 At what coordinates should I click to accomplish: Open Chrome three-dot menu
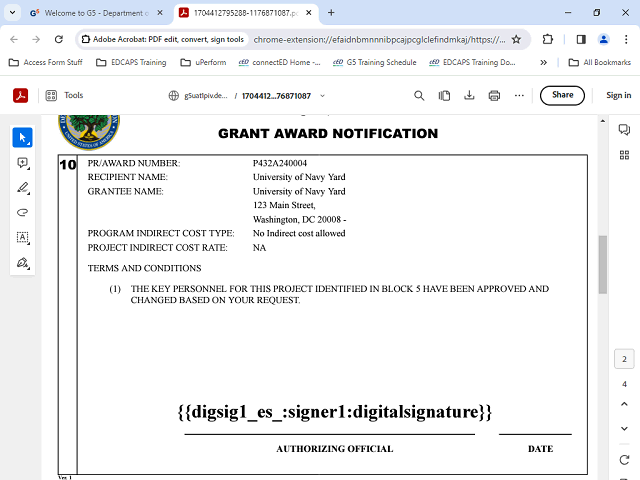click(x=626, y=39)
